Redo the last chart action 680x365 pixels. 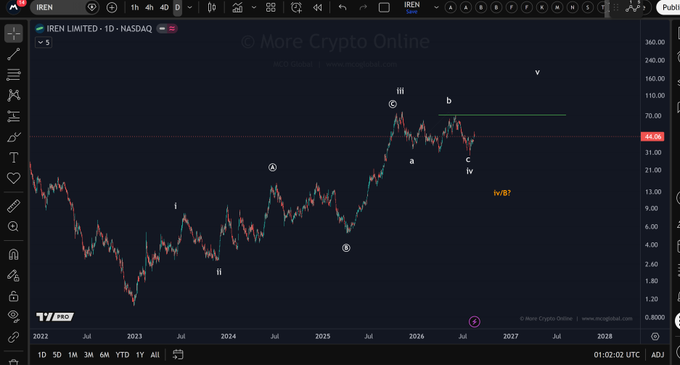(363, 7)
